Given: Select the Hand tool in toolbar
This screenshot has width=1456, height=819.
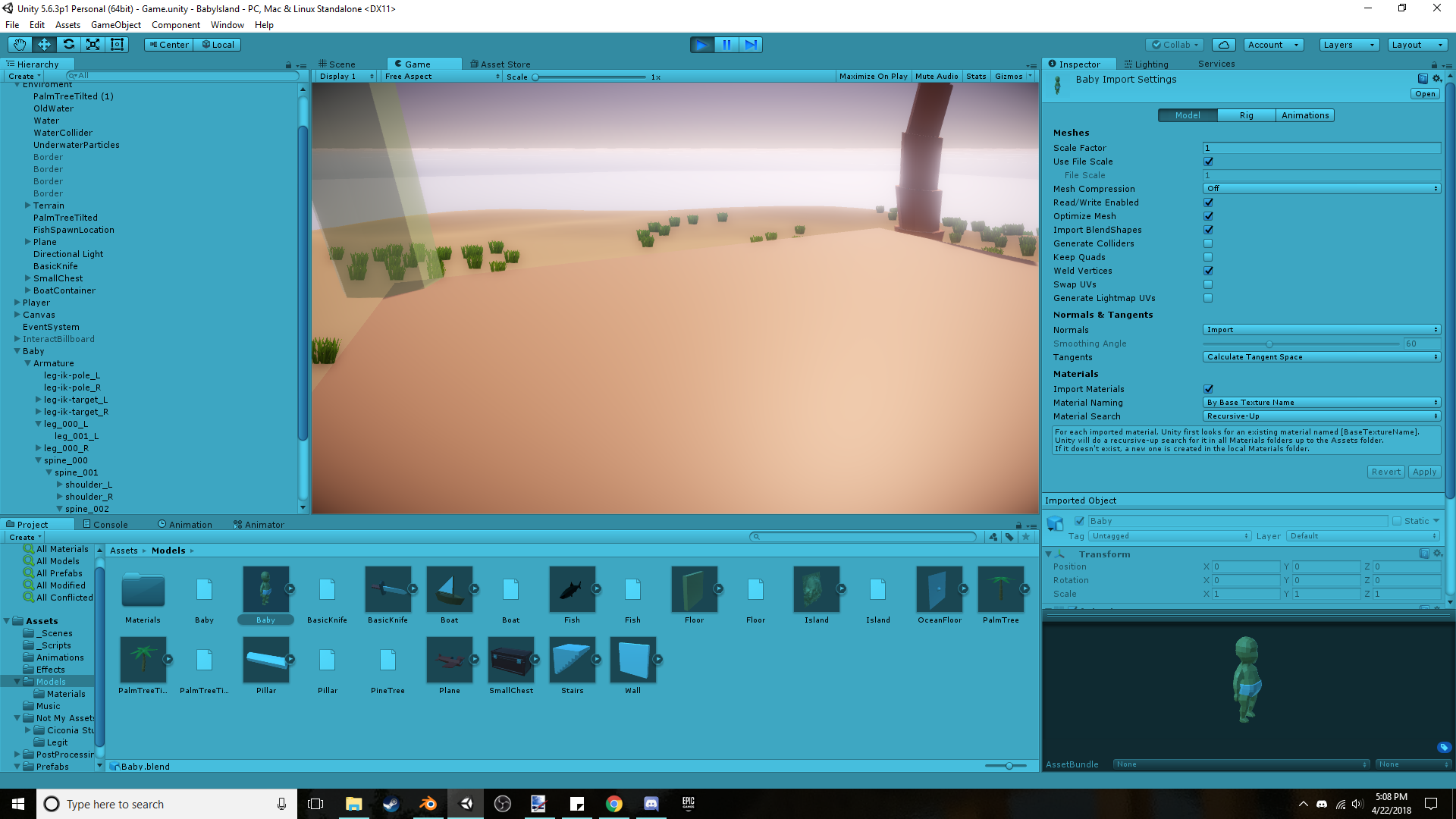Looking at the screenshot, I should (20, 45).
